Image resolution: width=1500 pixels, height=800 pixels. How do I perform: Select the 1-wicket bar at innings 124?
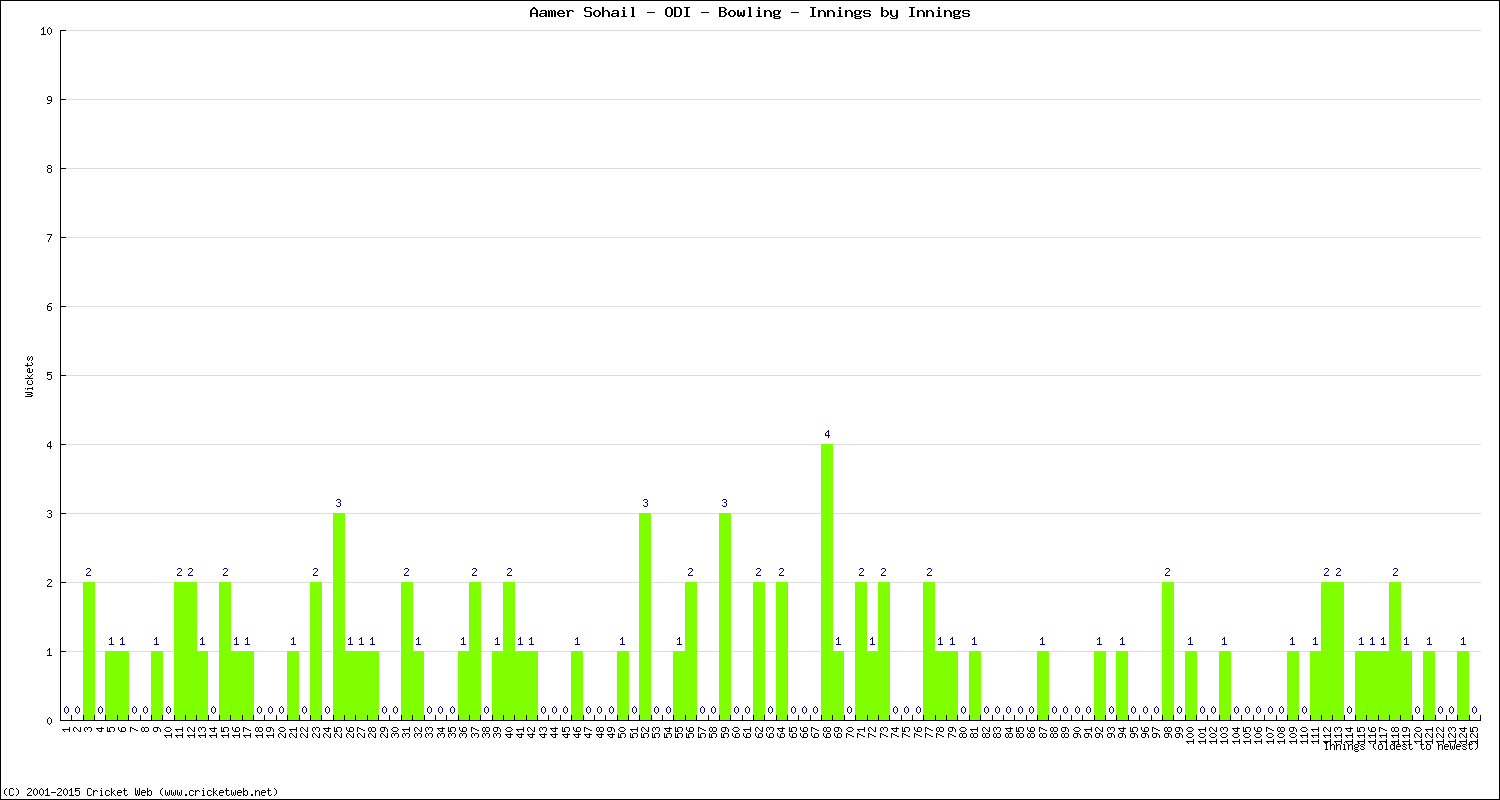click(x=1463, y=685)
